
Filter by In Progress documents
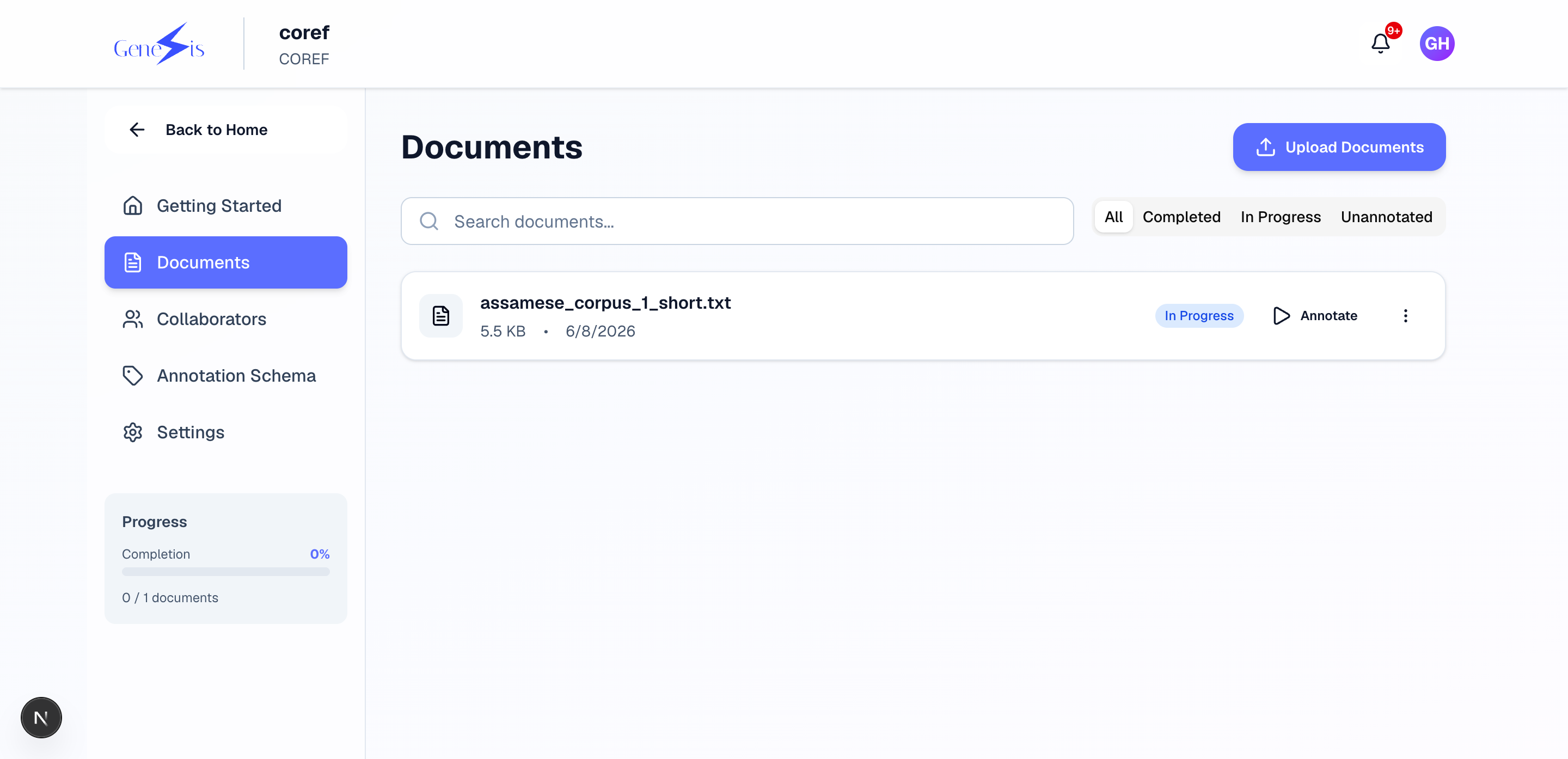point(1281,217)
